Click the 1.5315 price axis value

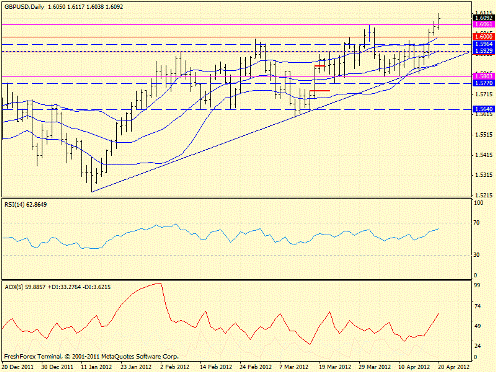[x=484, y=175]
